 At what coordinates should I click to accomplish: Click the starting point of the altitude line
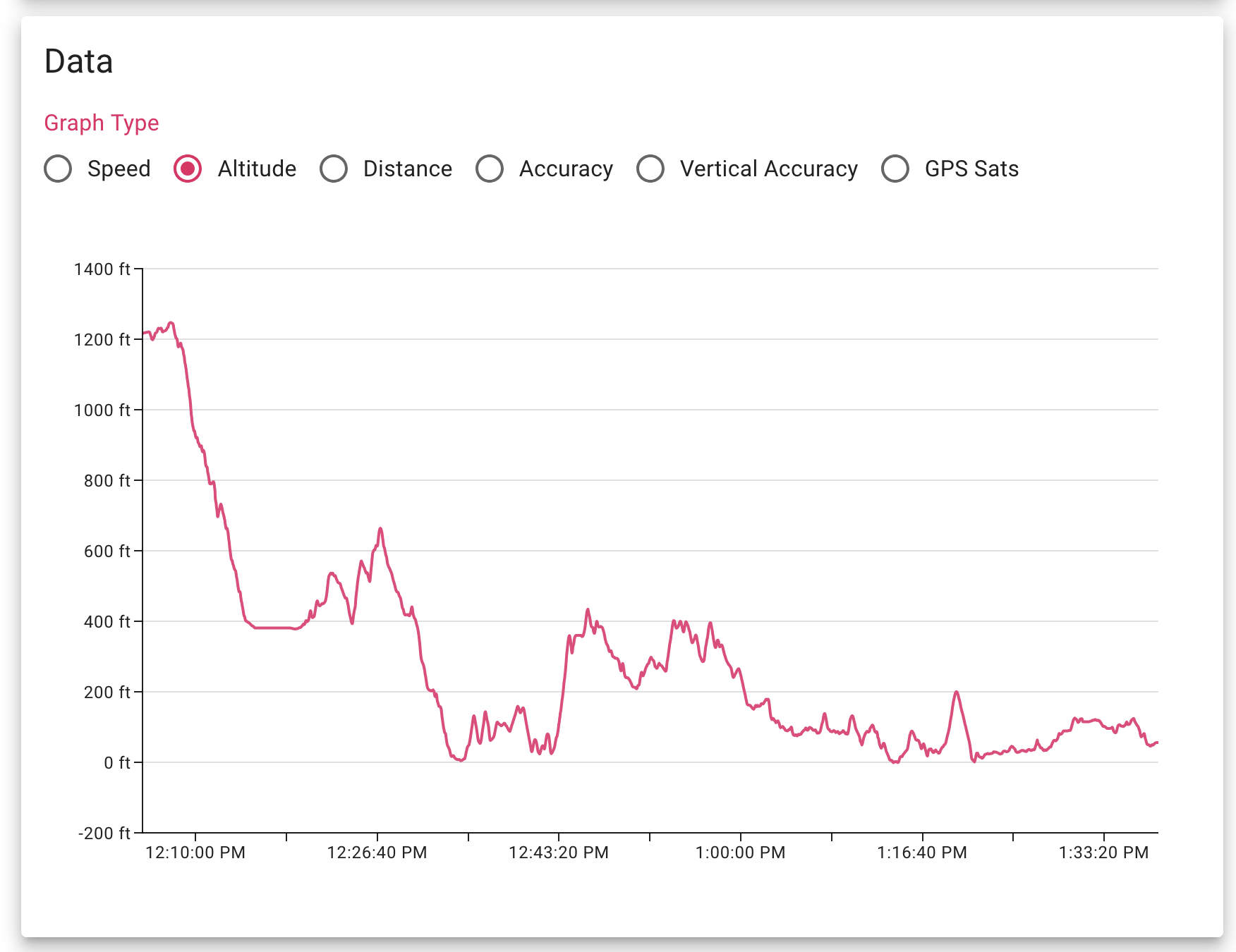[x=143, y=331]
